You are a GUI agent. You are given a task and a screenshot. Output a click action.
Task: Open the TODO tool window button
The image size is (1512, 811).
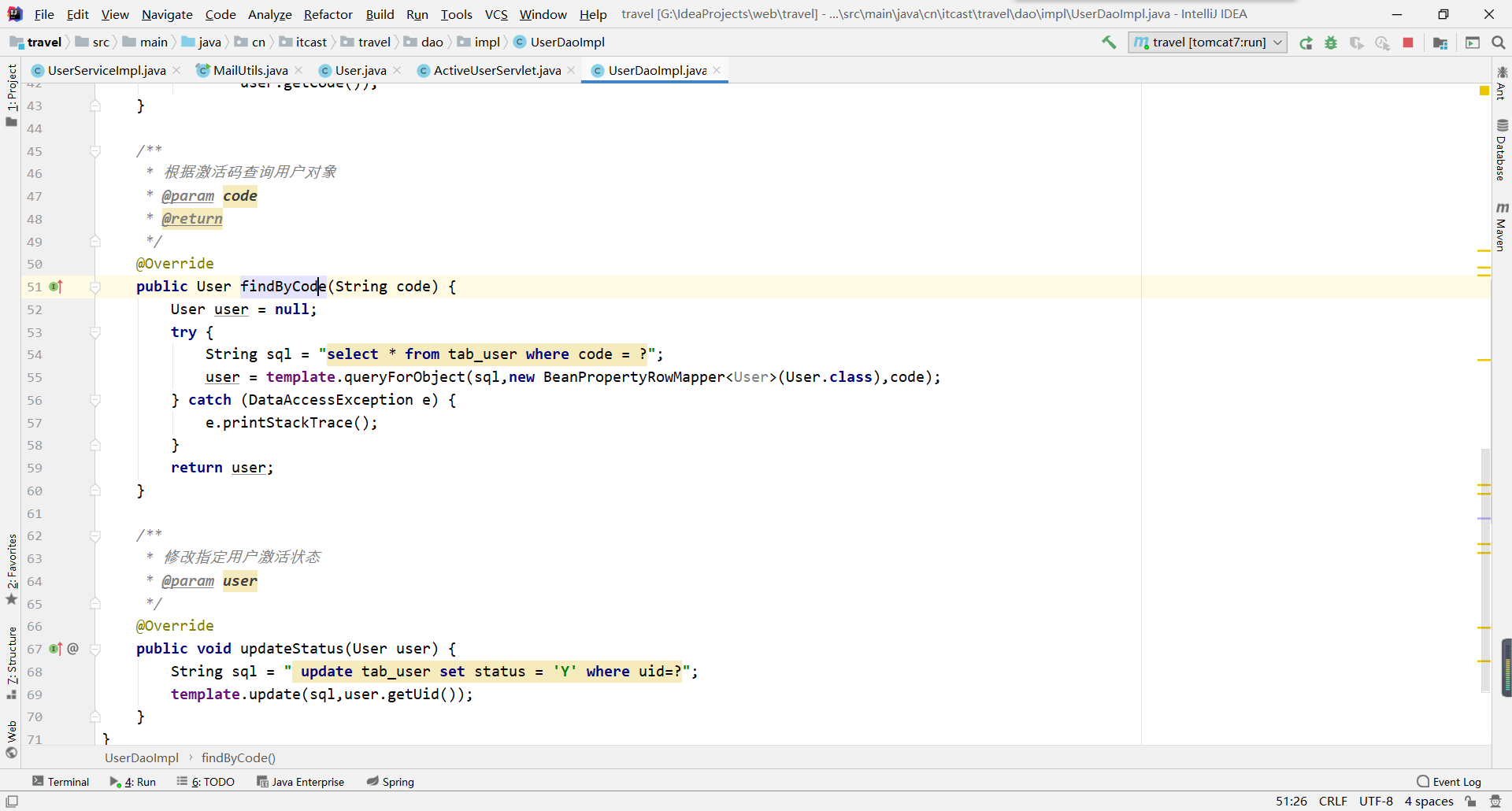[x=206, y=782]
